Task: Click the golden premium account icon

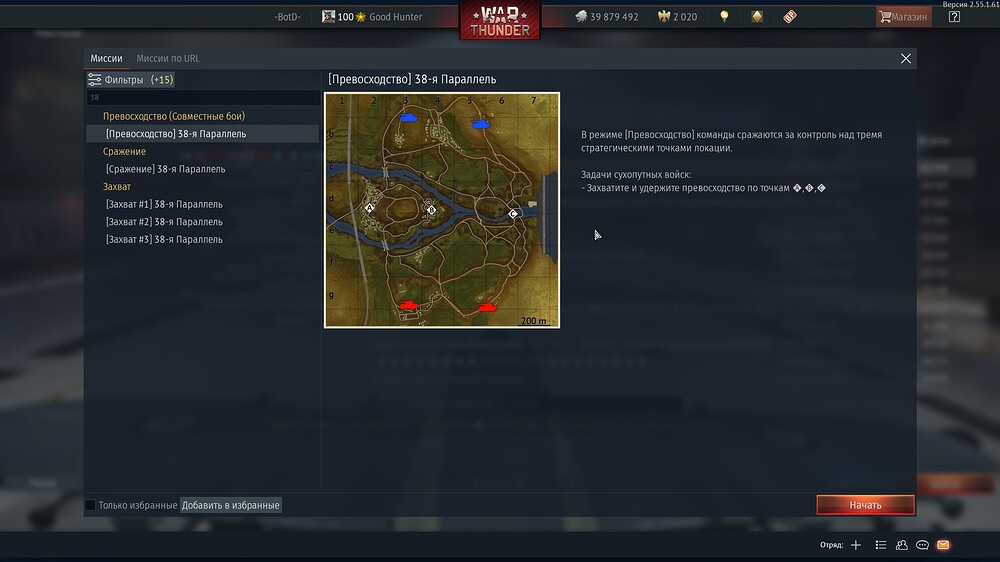Action: click(x=757, y=17)
